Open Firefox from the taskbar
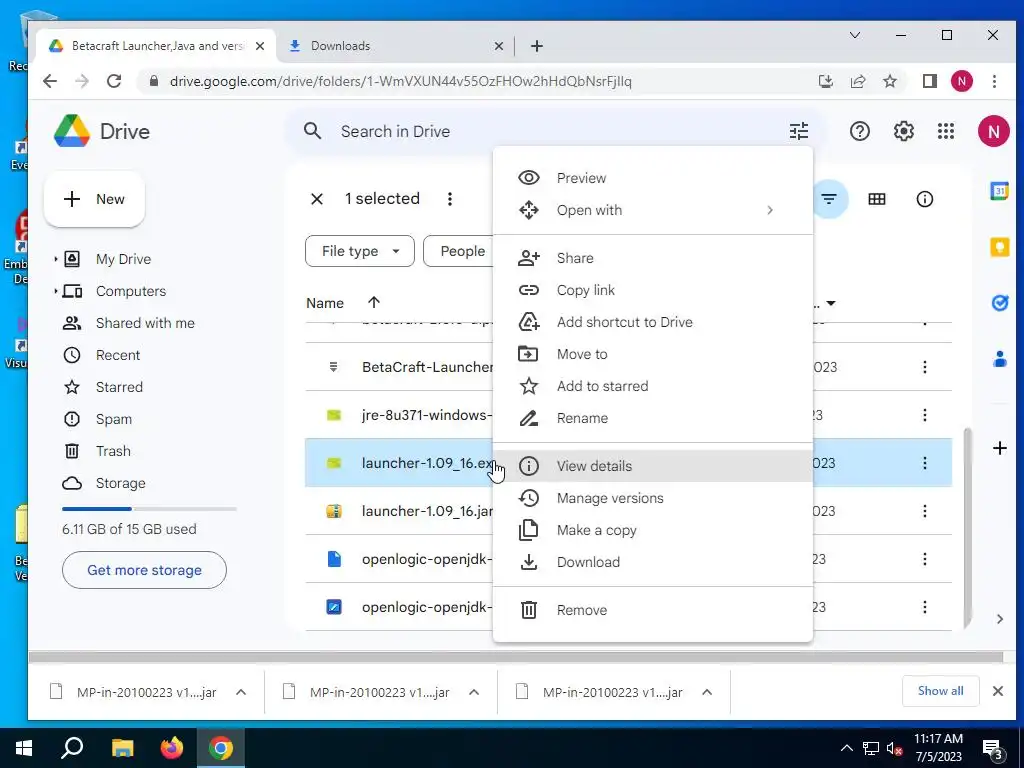 172,748
